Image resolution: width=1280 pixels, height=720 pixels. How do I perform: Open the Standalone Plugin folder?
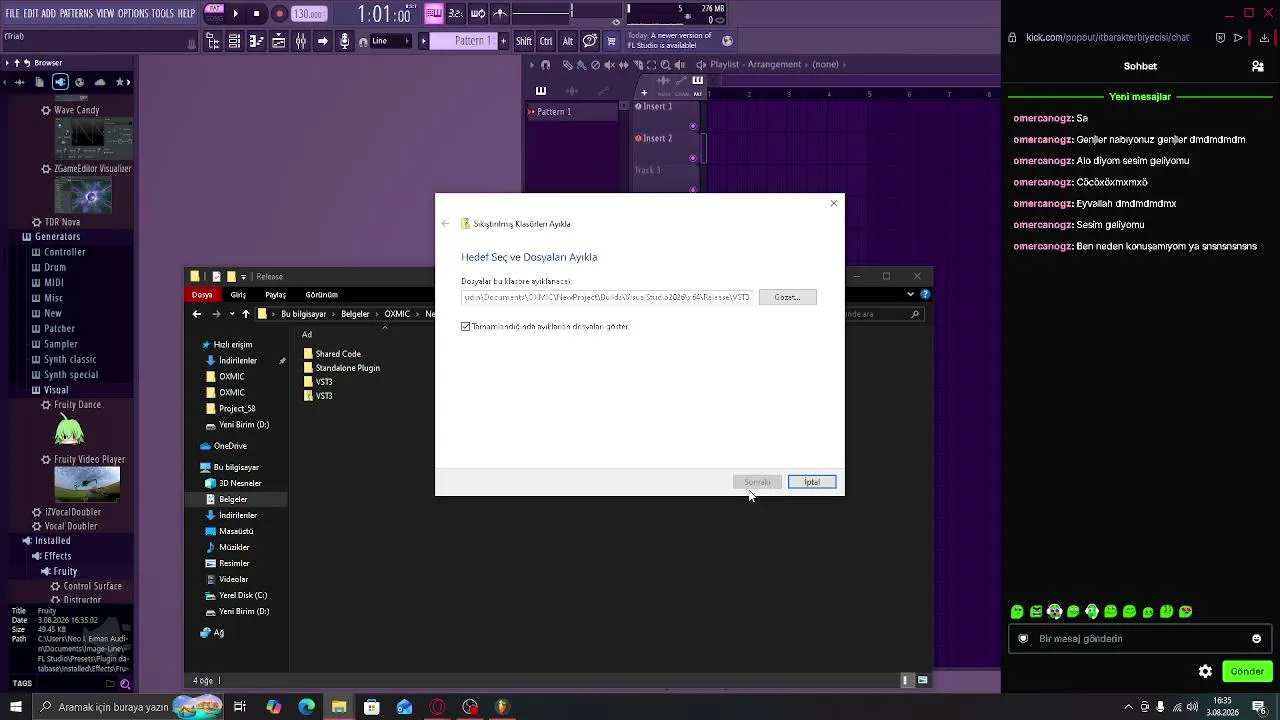[x=341, y=368]
